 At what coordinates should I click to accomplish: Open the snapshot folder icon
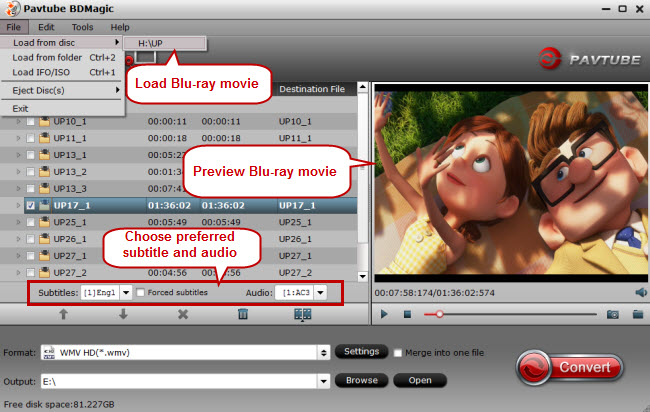point(638,315)
